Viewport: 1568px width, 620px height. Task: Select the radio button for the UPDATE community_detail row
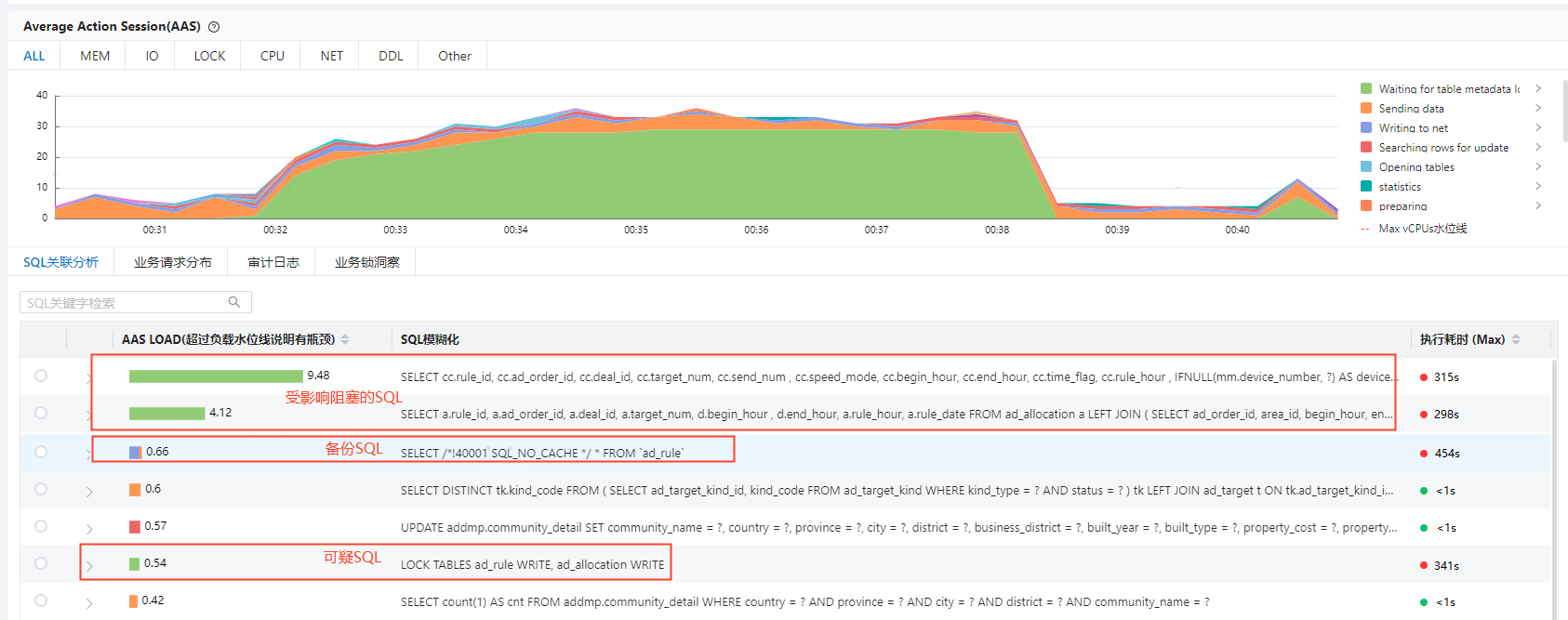[41, 526]
